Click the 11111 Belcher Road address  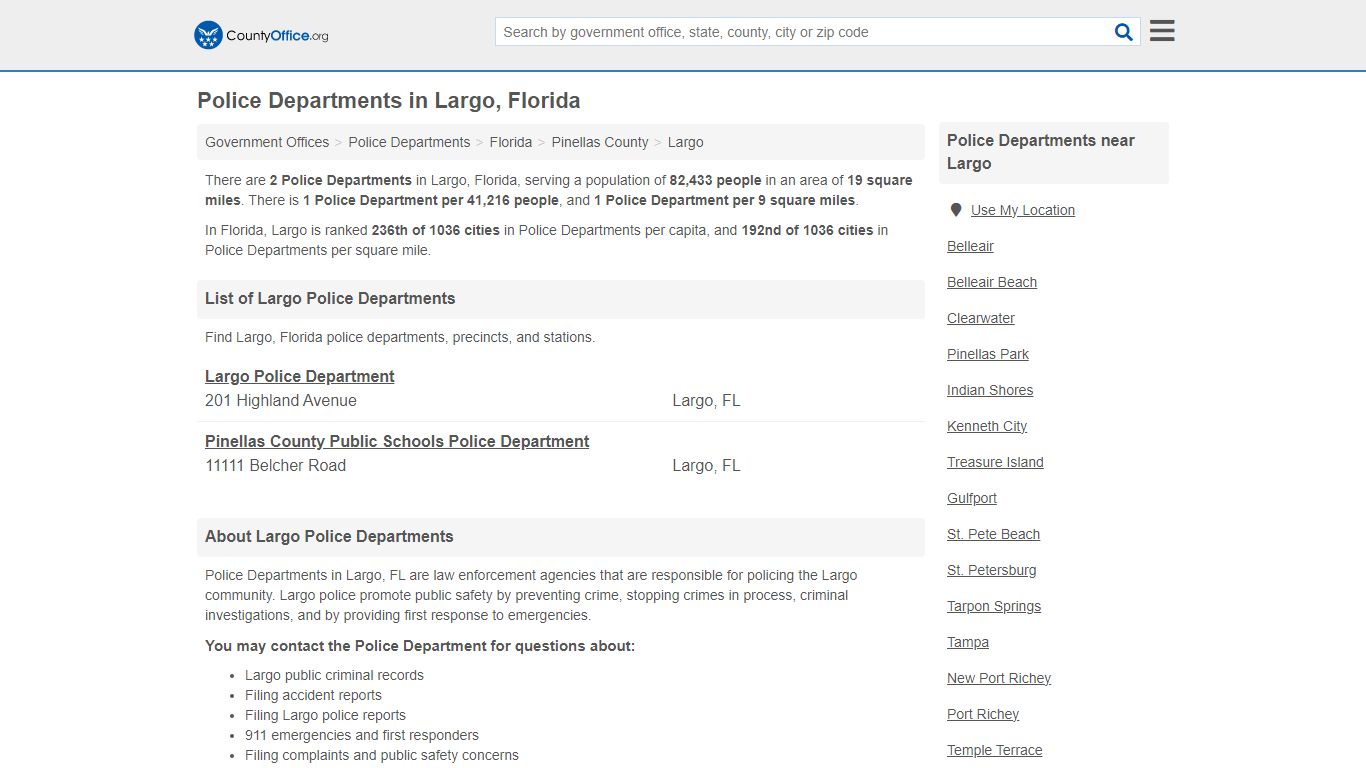276,466
